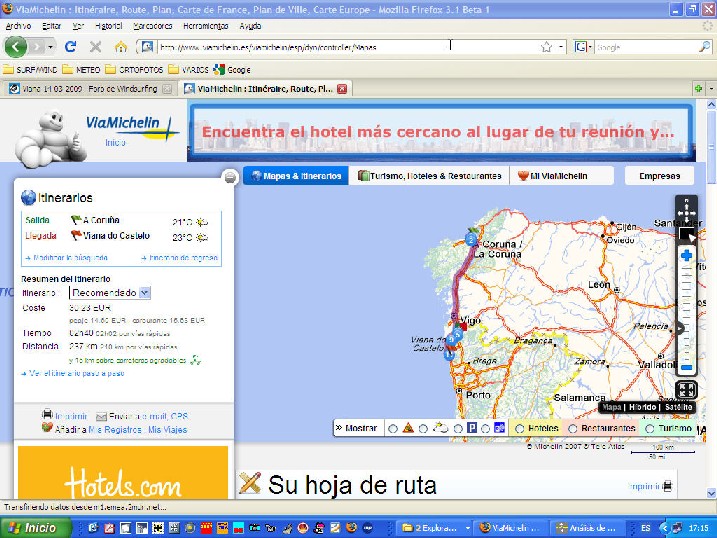Select the Hoteles radio button
The height and width of the screenshot is (538, 717).
point(519,429)
